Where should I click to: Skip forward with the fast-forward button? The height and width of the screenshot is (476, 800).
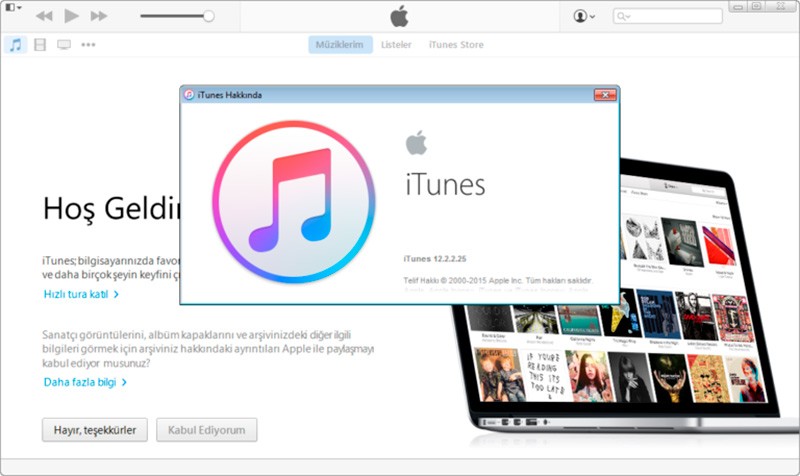click(x=99, y=16)
